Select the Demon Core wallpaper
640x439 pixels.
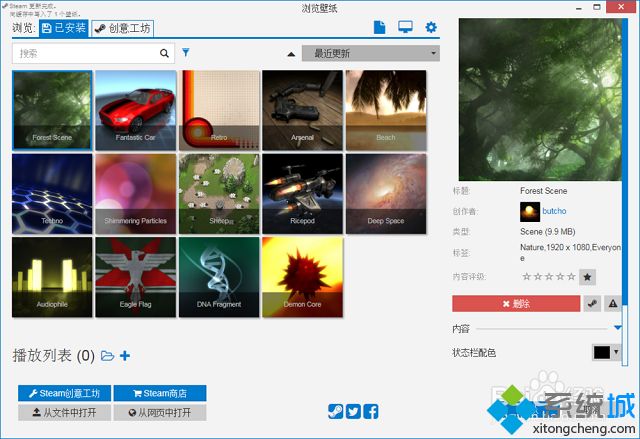[x=302, y=277]
